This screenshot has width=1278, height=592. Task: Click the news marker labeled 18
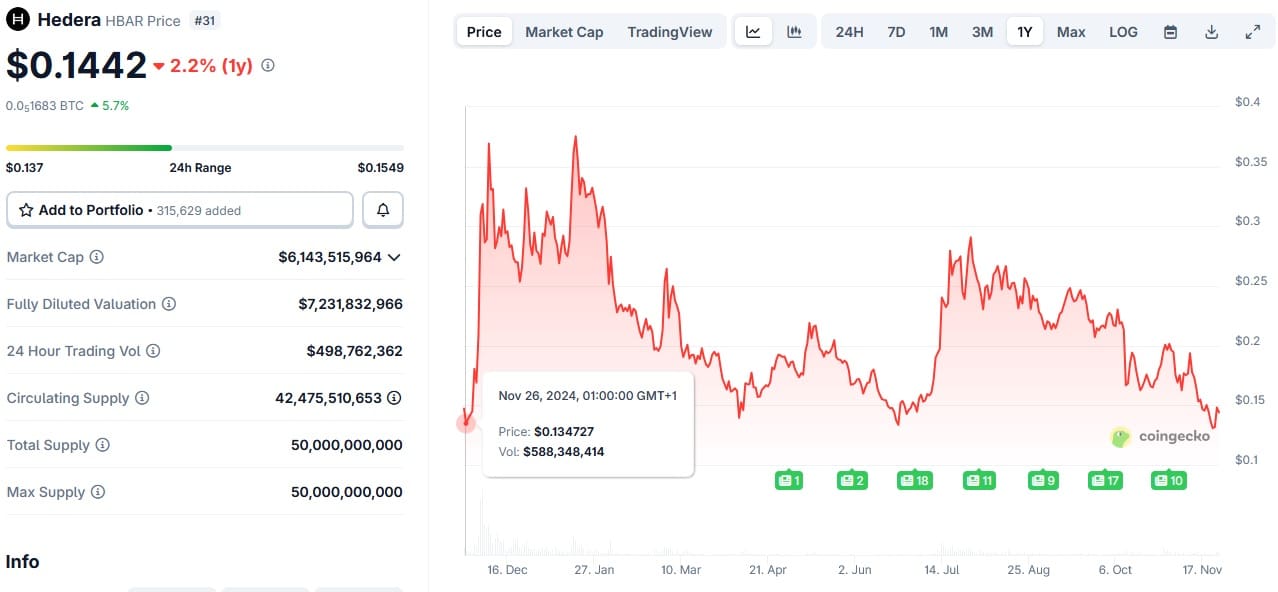pyautogui.click(x=914, y=481)
